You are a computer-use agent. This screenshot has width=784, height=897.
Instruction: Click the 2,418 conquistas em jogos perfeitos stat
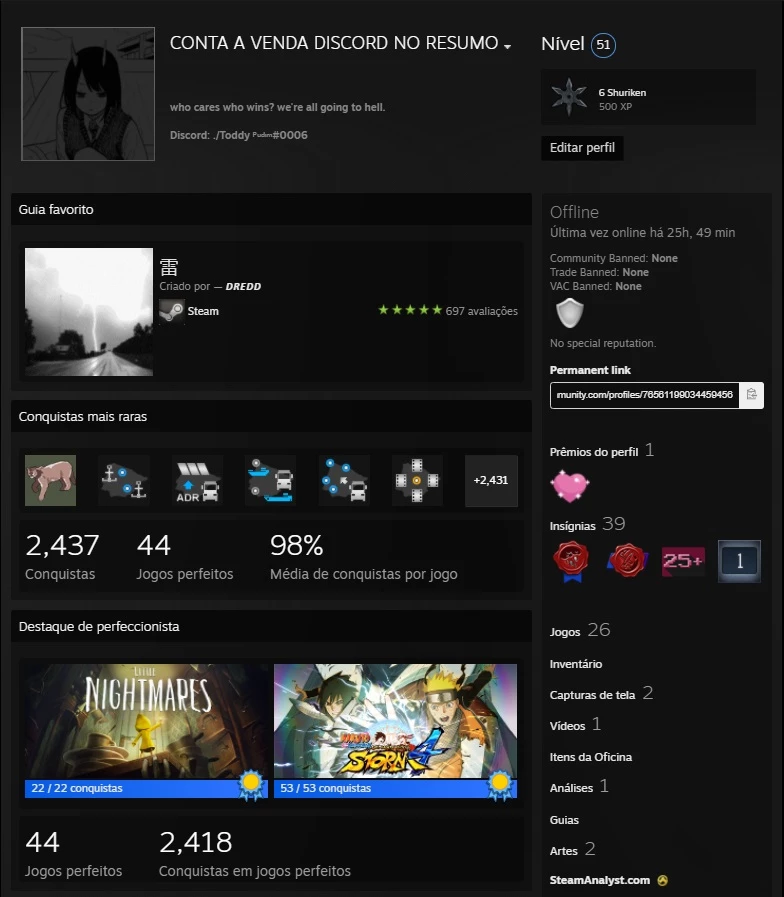[x=255, y=854]
